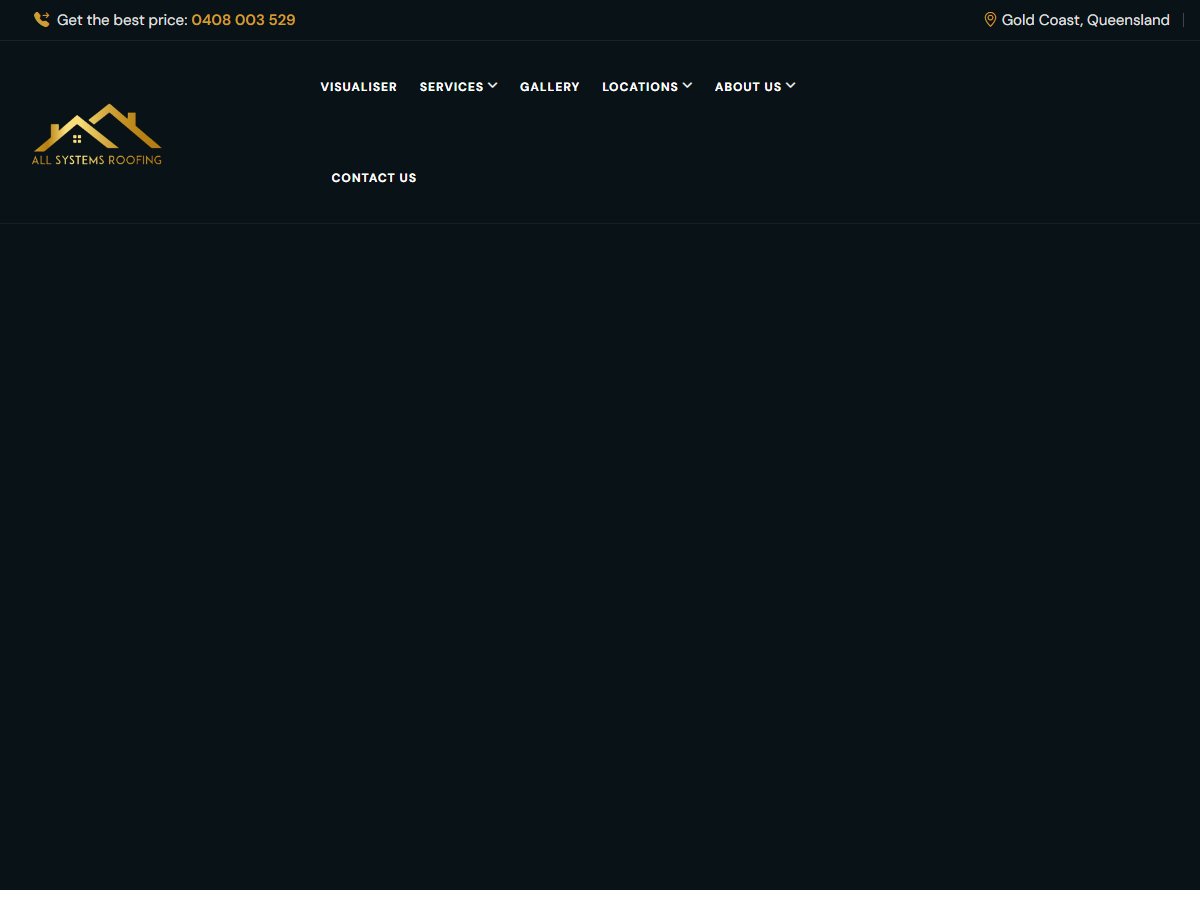Image resolution: width=1200 pixels, height=900 pixels.
Task: Open the Services menu item
Action: click(x=452, y=87)
